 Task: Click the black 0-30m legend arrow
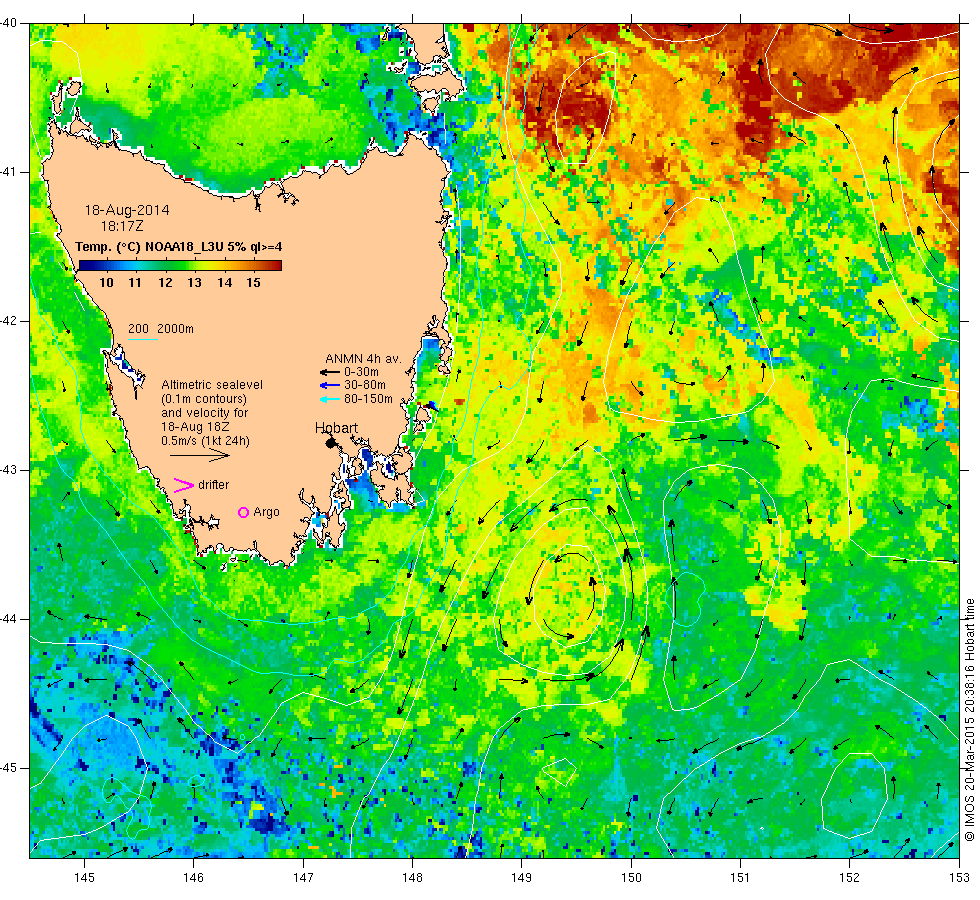(x=329, y=372)
